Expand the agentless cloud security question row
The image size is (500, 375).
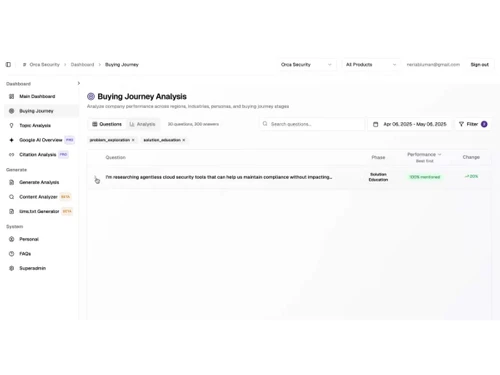pyautogui.click(x=95, y=178)
